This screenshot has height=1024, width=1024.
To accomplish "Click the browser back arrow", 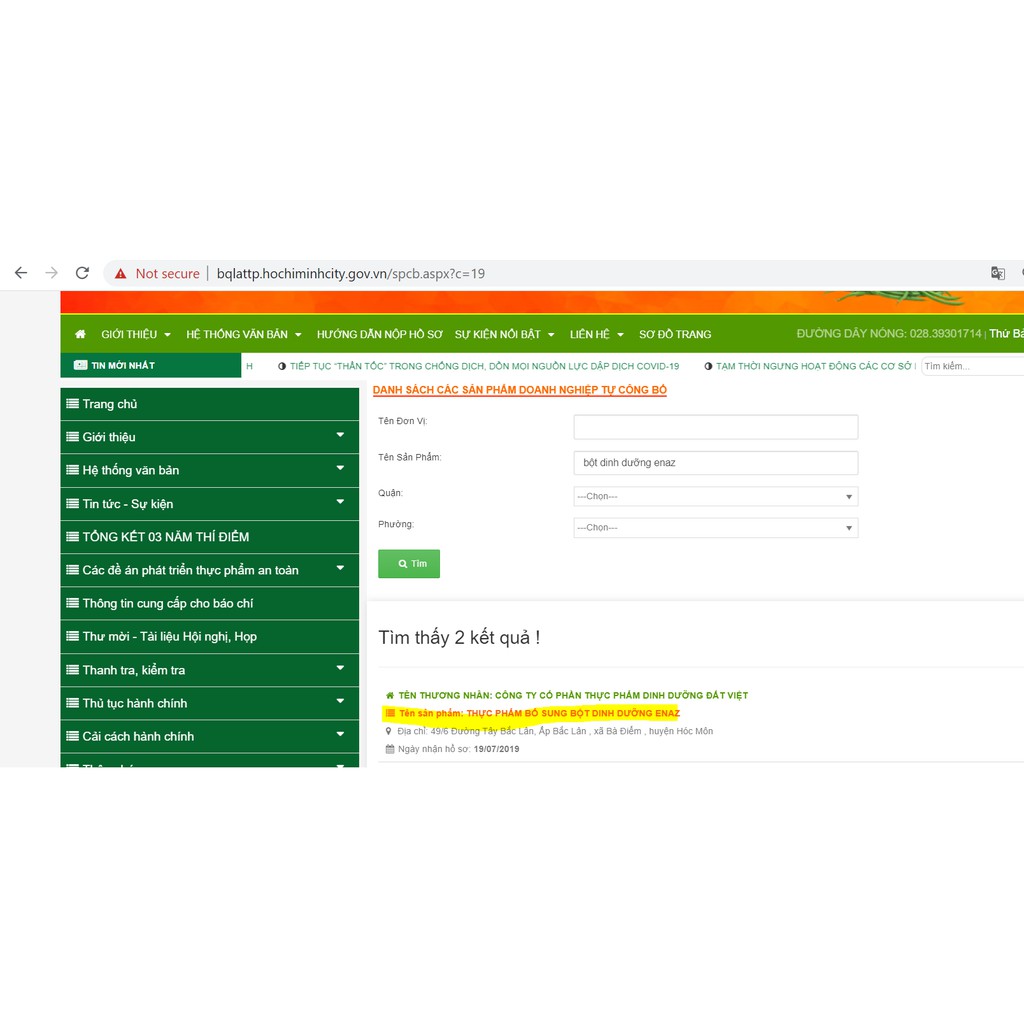I will tap(20, 273).
